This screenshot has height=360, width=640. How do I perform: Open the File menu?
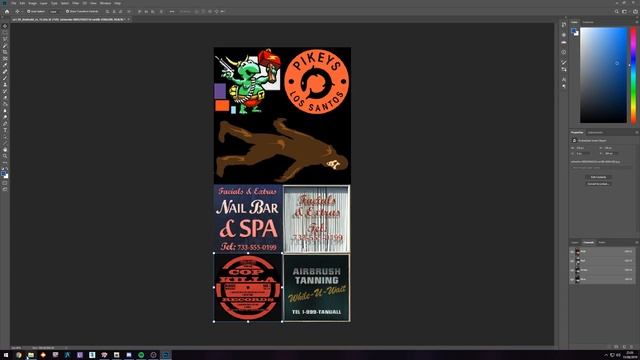(x=13, y=3)
